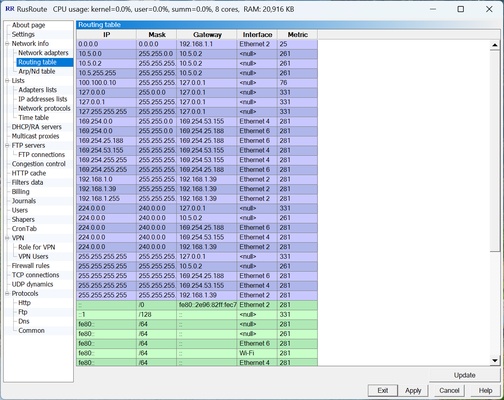Screen dimensions: 504x400
Task: Select TCP connections in the tree
Action: [35, 275]
